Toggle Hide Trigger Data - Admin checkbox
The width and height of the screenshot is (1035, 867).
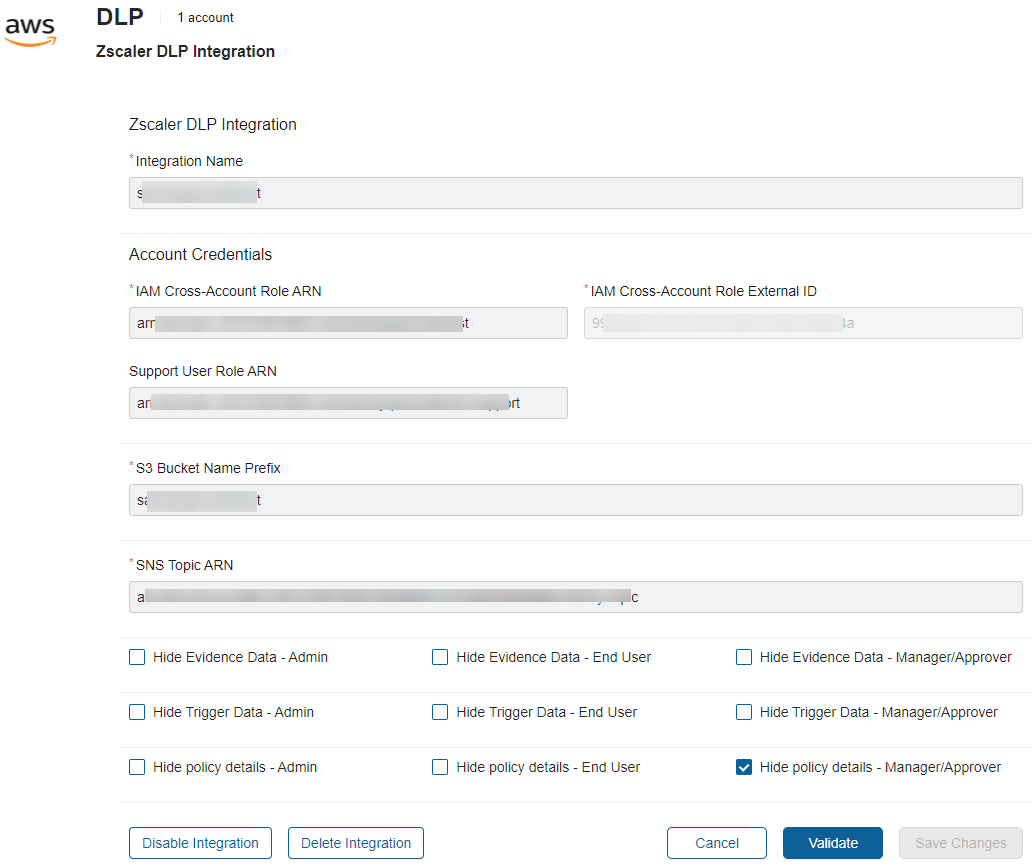coord(137,712)
